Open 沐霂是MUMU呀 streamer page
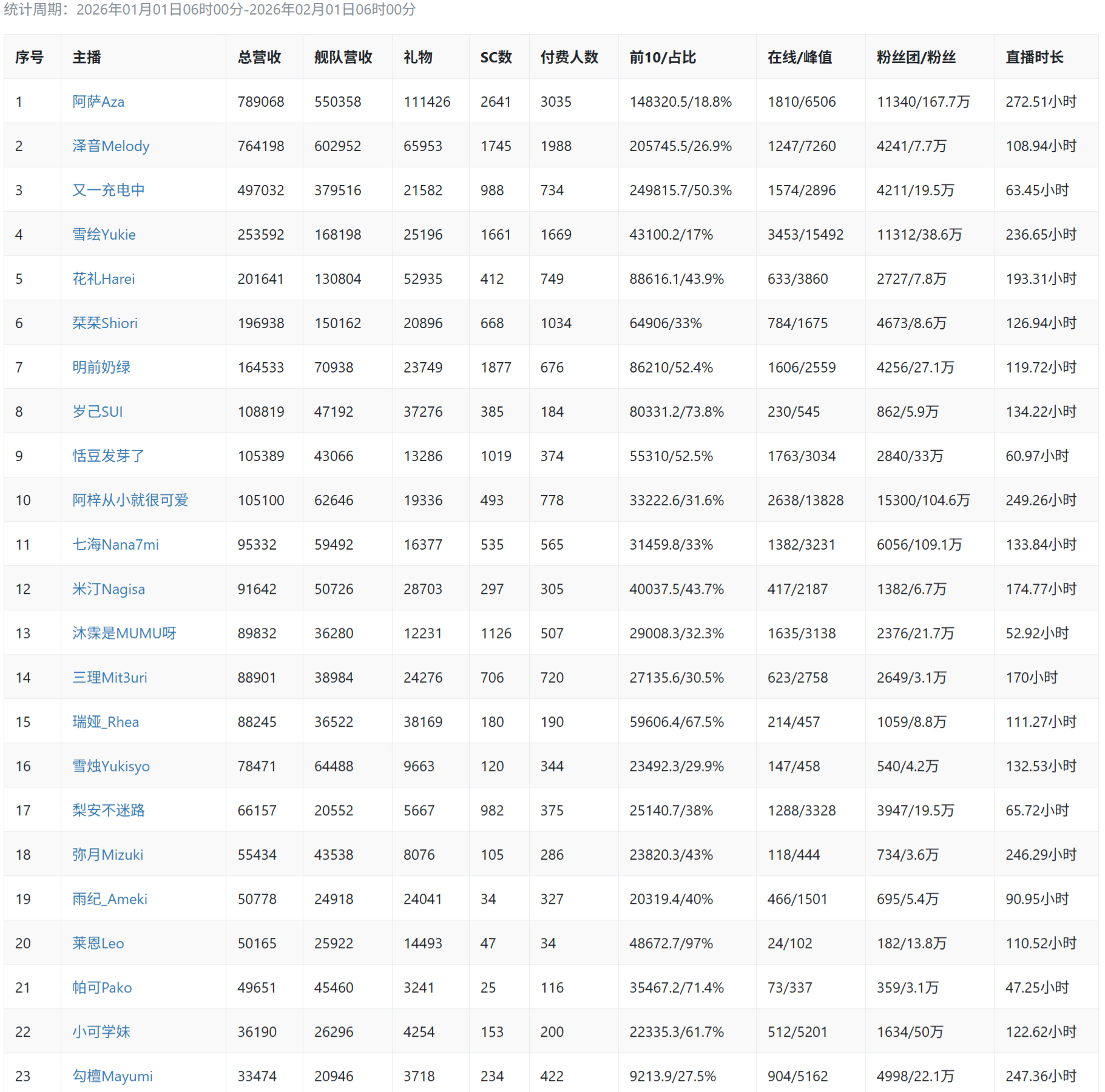Viewport: 1105px width, 1092px height. click(124, 633)
